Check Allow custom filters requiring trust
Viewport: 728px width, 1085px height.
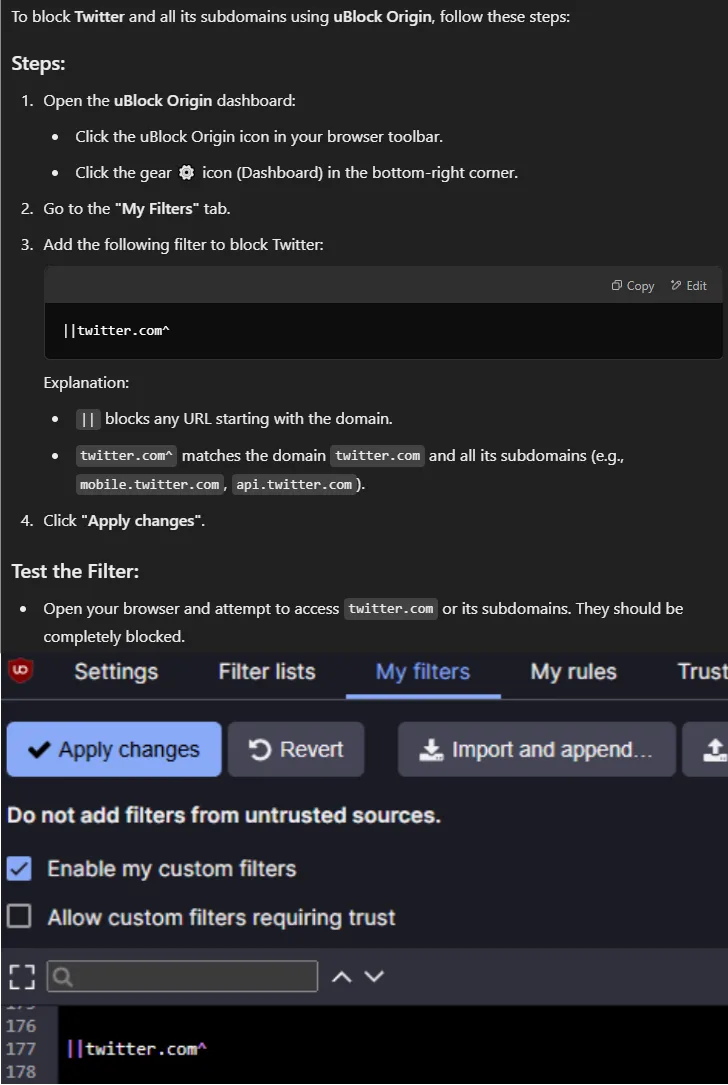[19, 916]
